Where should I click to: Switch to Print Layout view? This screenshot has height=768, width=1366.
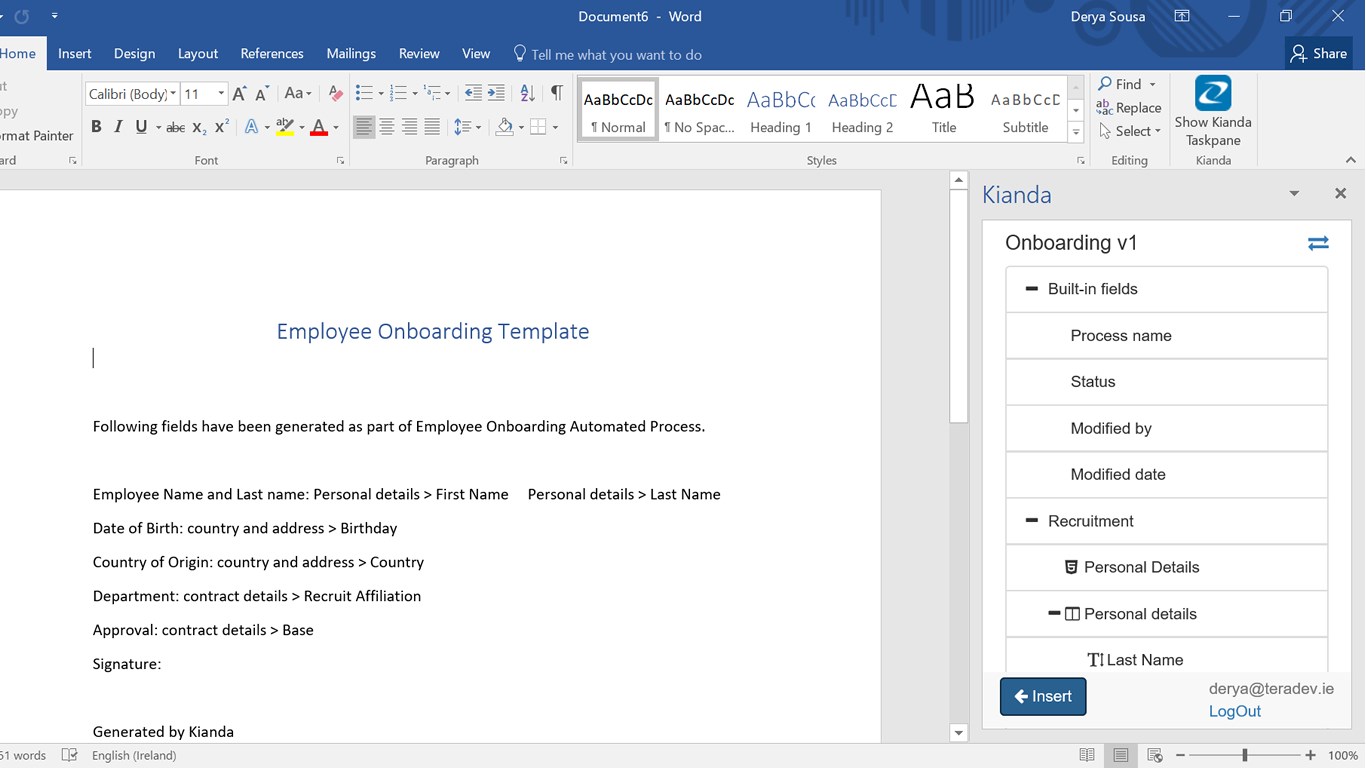(x=1121, y=755)
